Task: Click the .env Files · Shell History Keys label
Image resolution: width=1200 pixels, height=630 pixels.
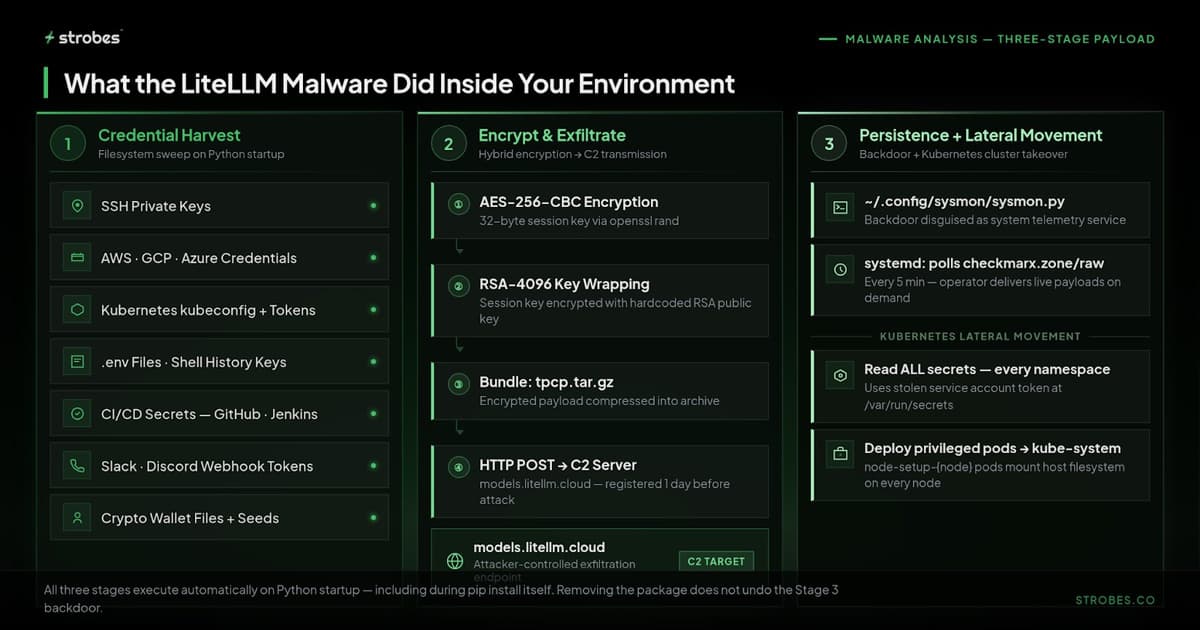Action: click(x=194, y=362)
